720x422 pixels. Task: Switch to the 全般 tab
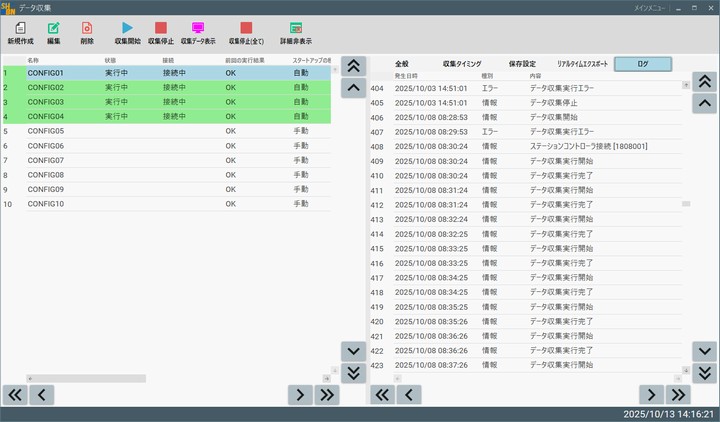click(x=402, y=64)
